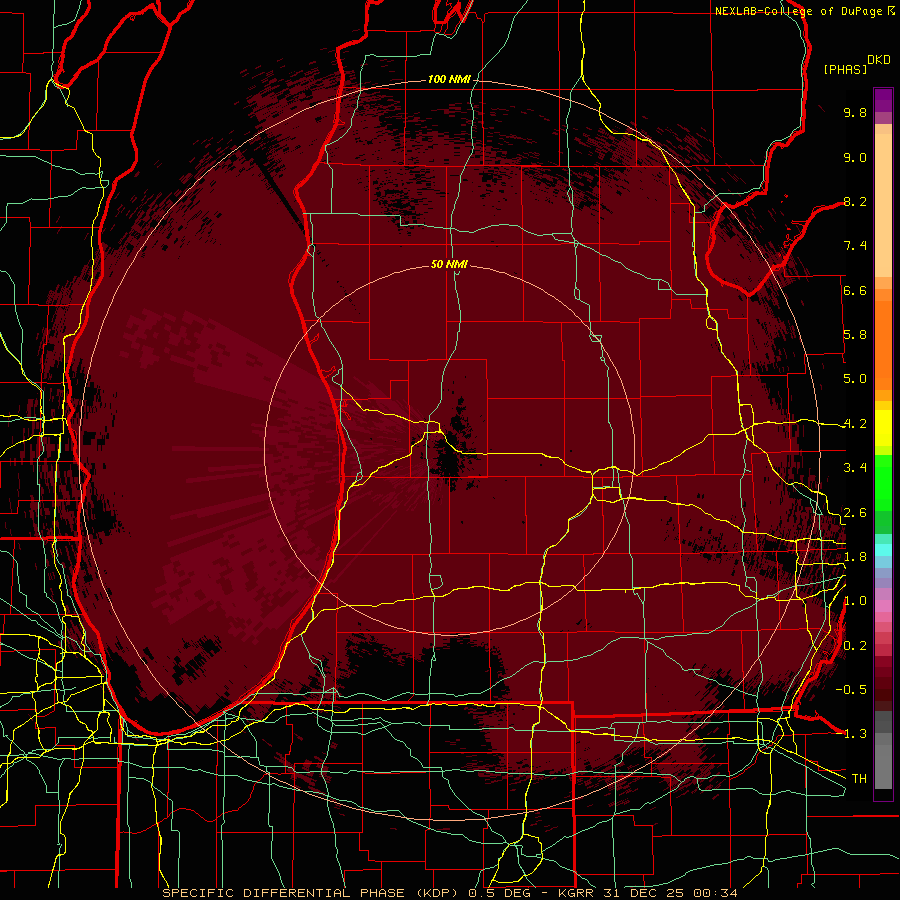Click the 1.3 legend value near bottom
Screen dimensions: 900x900
coord(855,734)
